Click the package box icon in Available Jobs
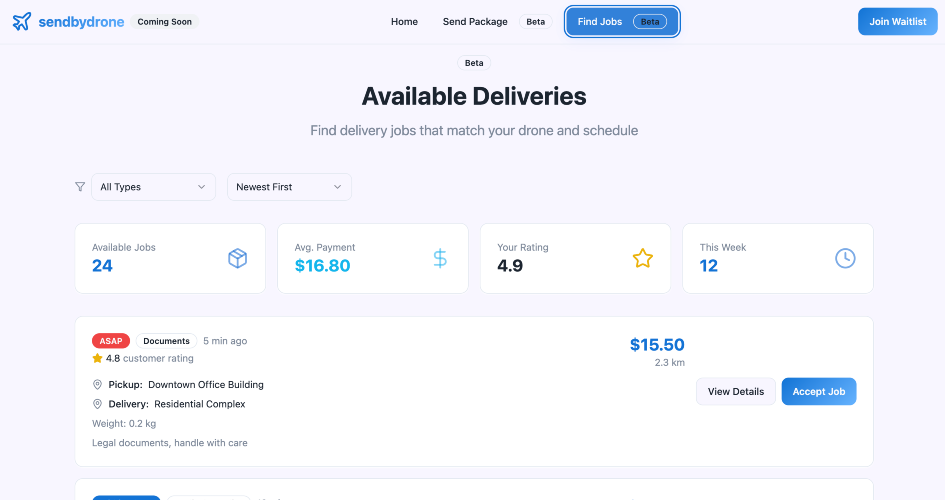The height and width of the screenshot is (500, 945). [237, 258]
